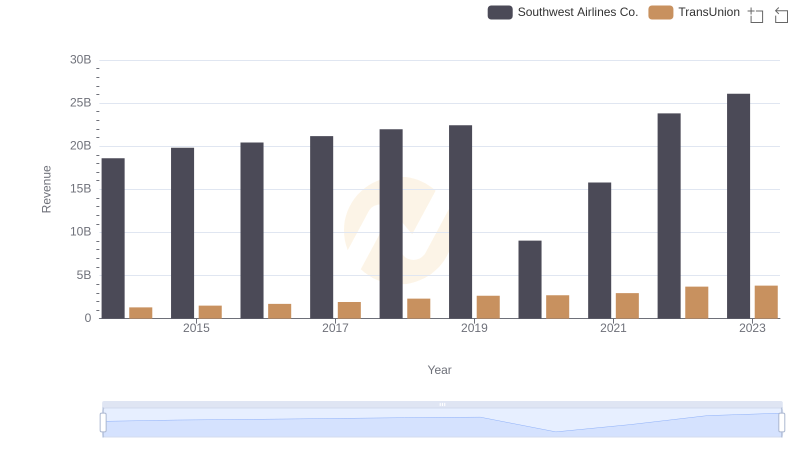
Task: Click the 2023 x-axis label
Action: pyautogui.click(x=752, y=328)
